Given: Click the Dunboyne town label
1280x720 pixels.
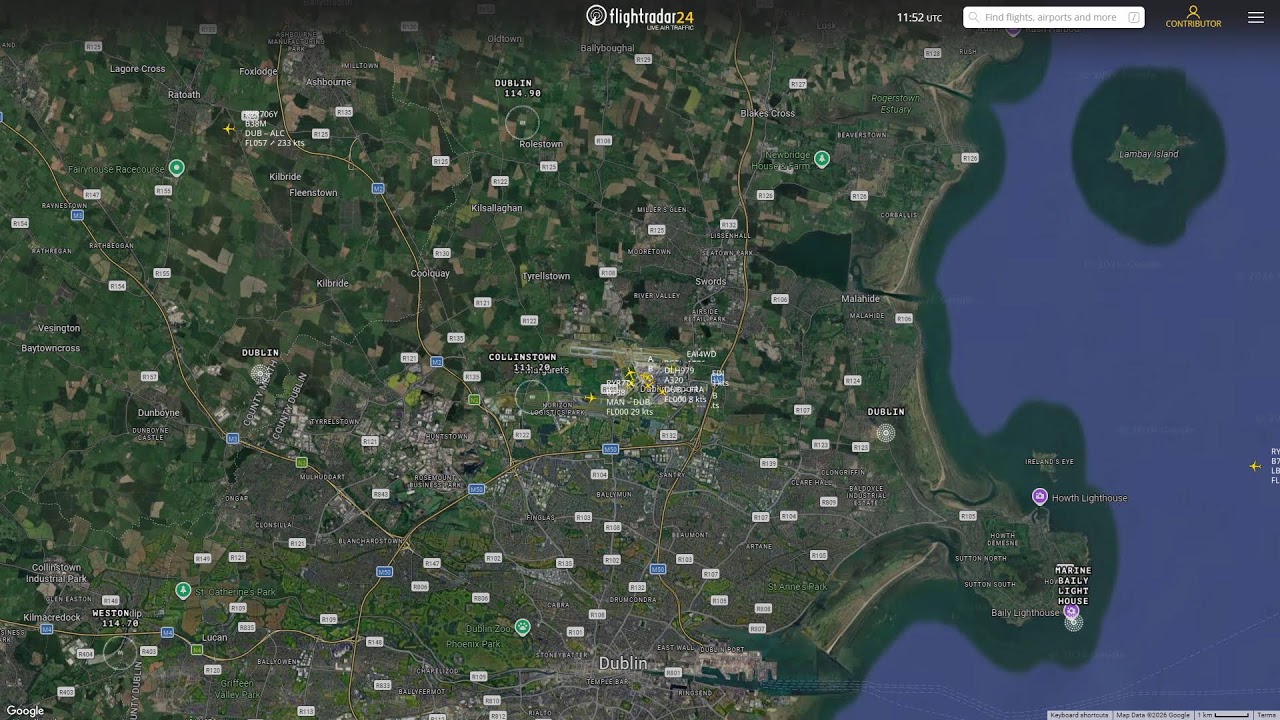Looking at the screenshot, I should pyautogui.click(x=159, y=413).
